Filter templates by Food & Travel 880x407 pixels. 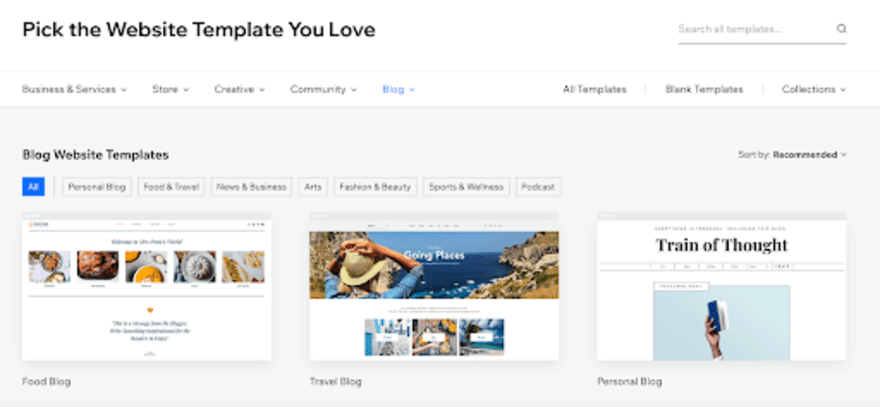pos(171,187)
